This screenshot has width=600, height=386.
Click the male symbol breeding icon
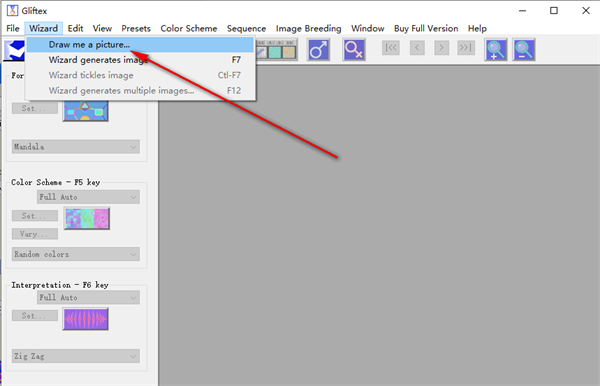pos(318,50)
